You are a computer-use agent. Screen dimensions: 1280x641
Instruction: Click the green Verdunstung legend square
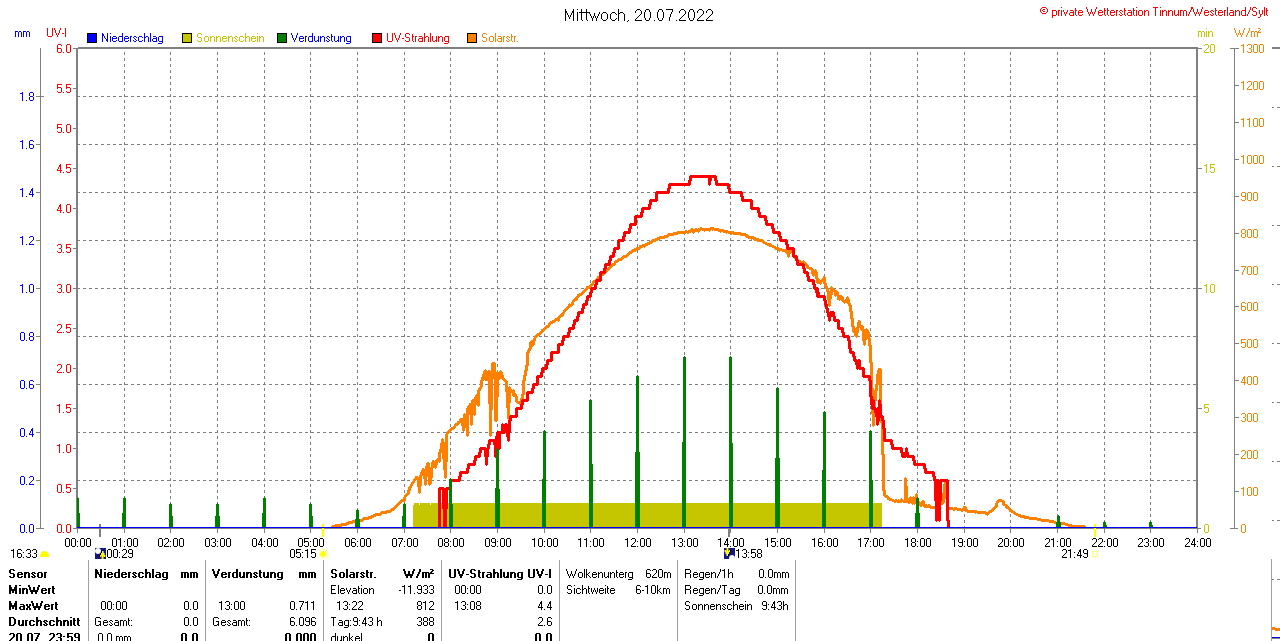pos(282,38)
